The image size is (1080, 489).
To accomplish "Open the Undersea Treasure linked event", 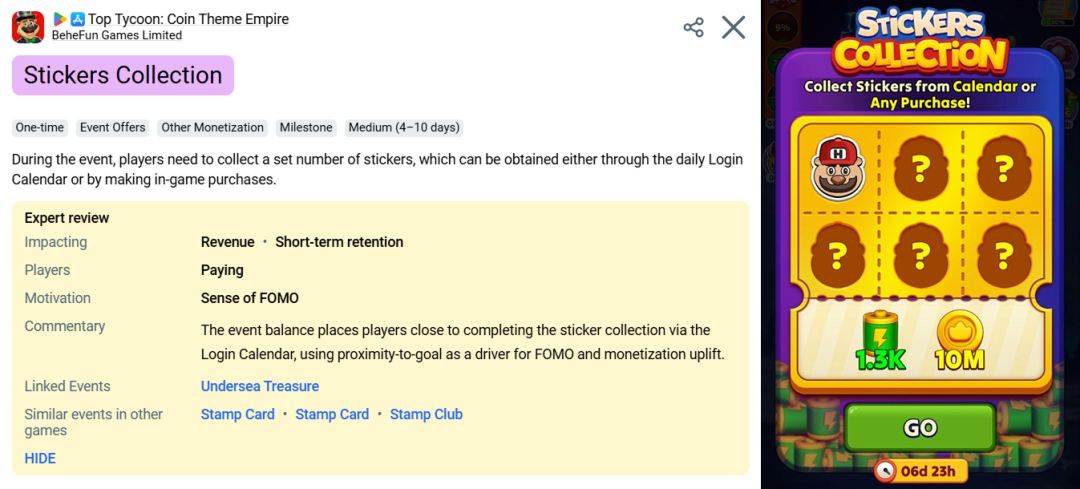I will click(260, 386).
